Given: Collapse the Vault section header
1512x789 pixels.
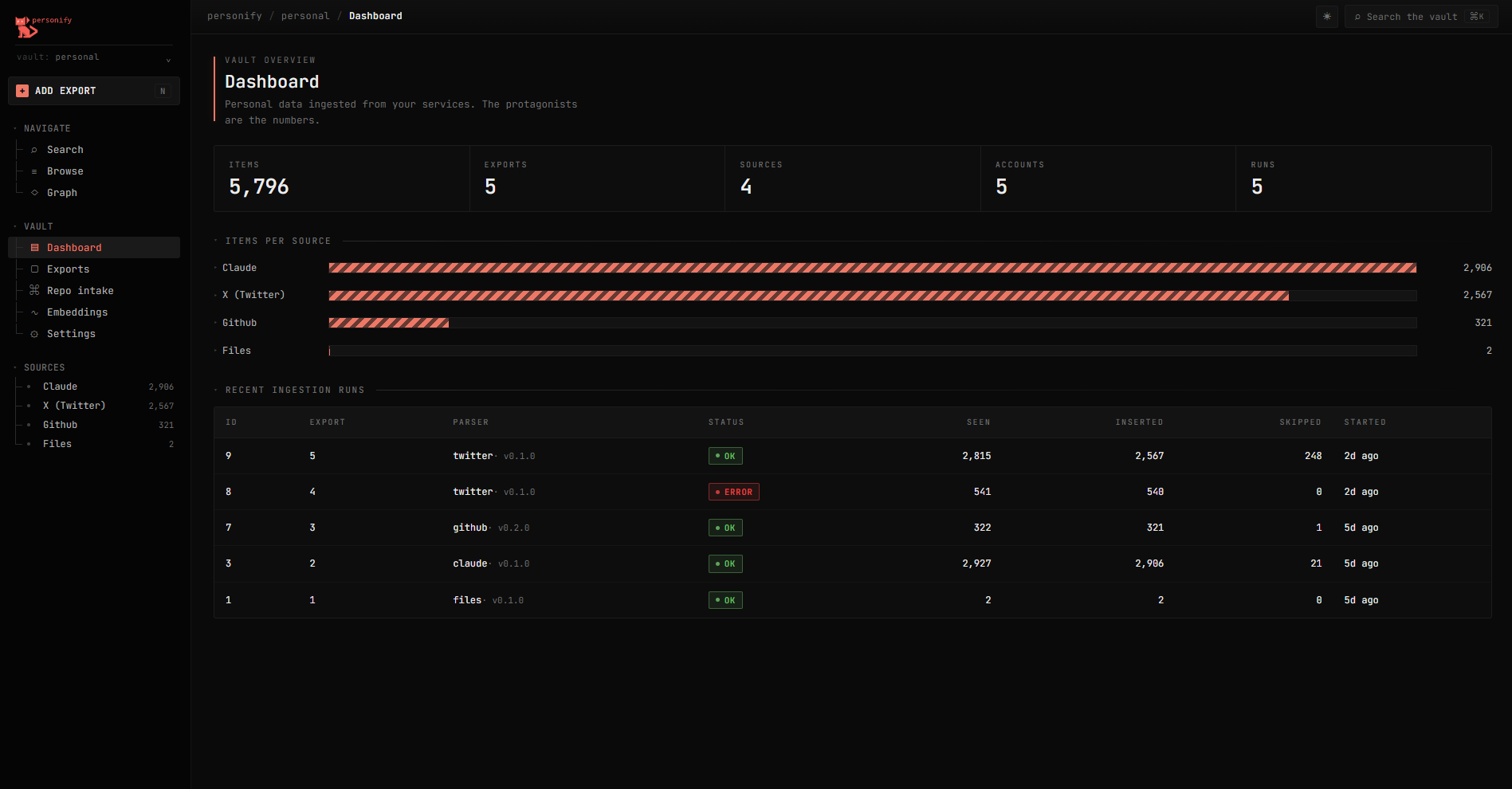Looking at the screenshot, I should pos(38,226).
